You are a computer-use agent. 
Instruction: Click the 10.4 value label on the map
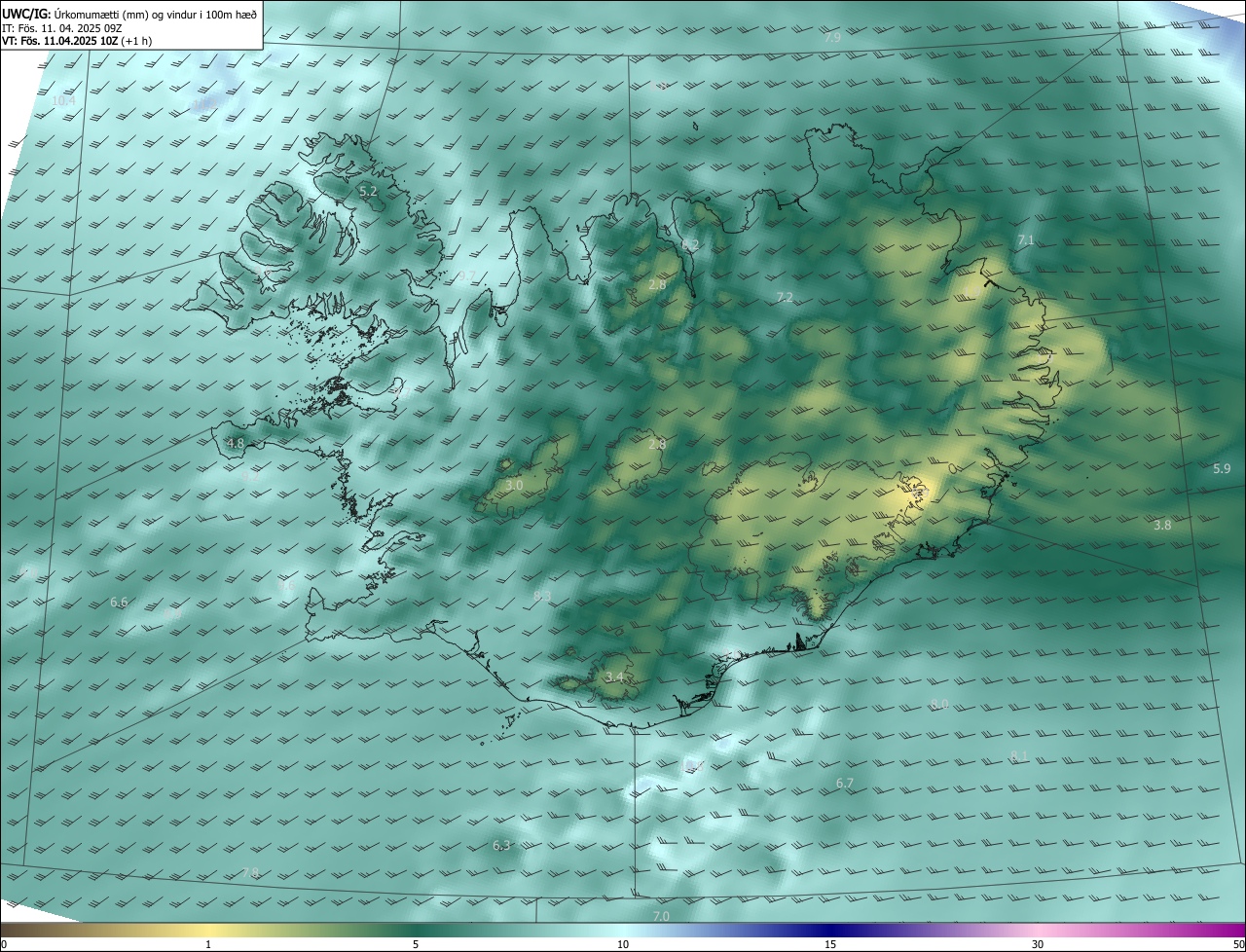pos(63,100)
